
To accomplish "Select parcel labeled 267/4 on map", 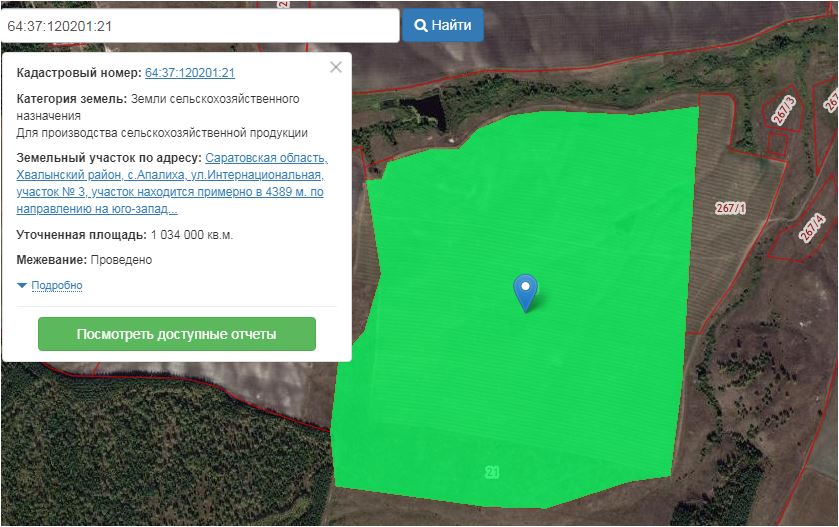I will click(812, 227).
